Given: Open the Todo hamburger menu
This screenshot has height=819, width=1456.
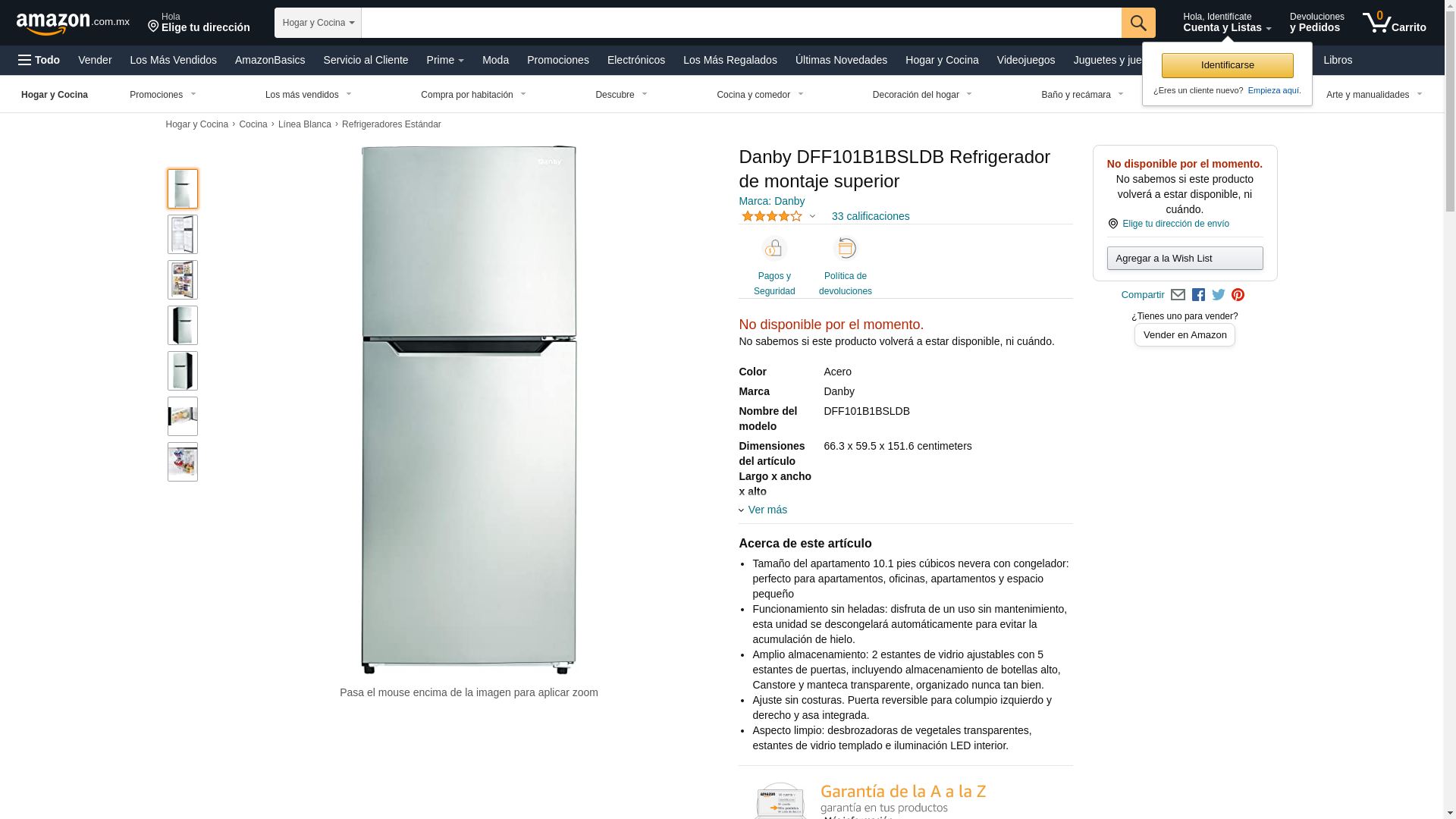Looking at the screenshot, I should click(39, 60).
